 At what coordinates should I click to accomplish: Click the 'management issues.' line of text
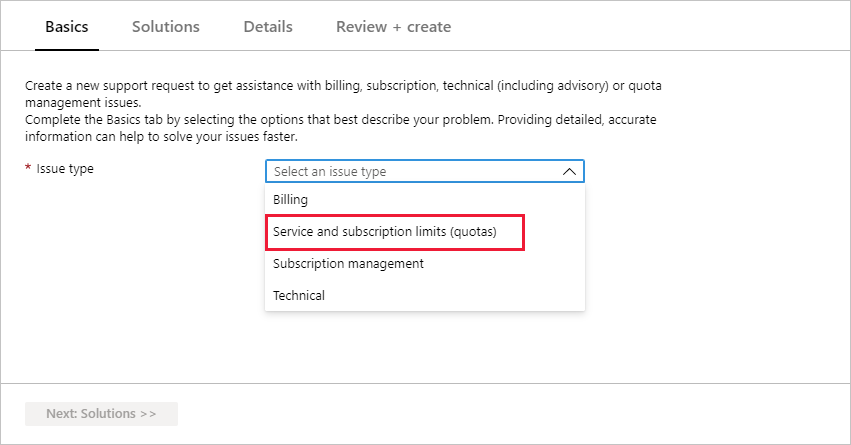(x=83, y=103)
